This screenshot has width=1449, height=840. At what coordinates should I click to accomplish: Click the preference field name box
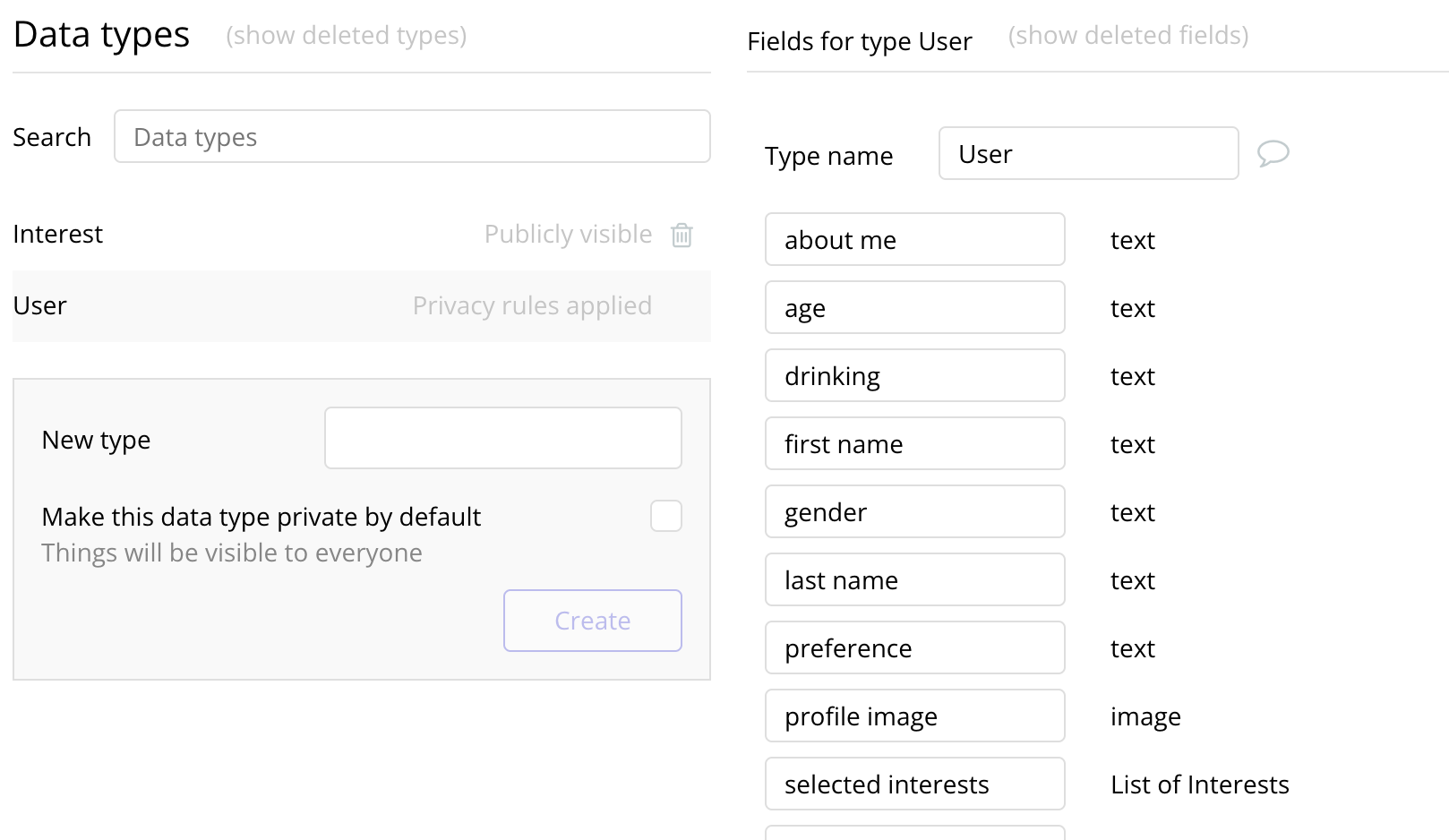tap(914, 648)
